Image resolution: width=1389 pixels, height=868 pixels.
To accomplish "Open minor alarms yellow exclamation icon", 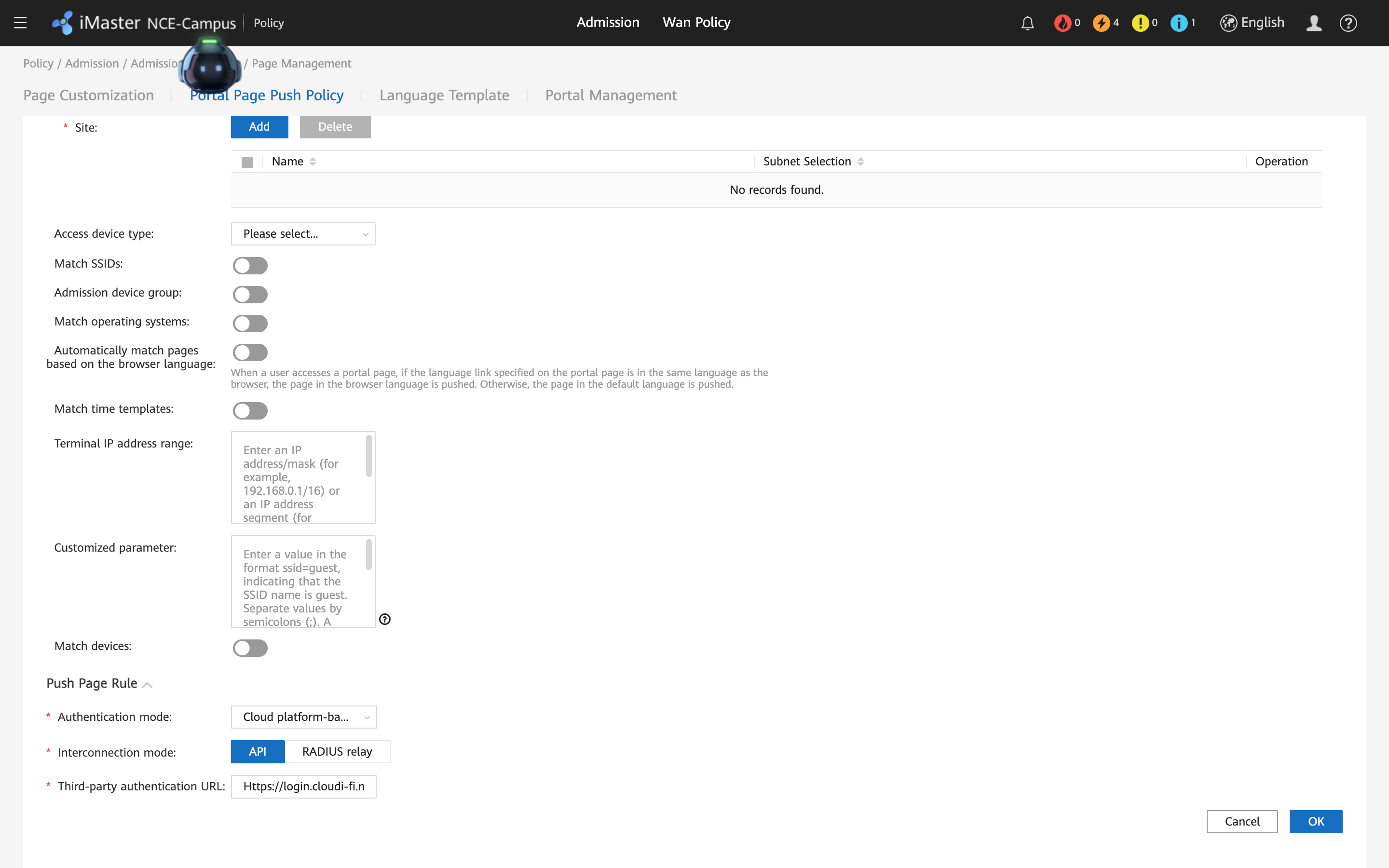I will pyautogui.click(x=1140, y=23).
